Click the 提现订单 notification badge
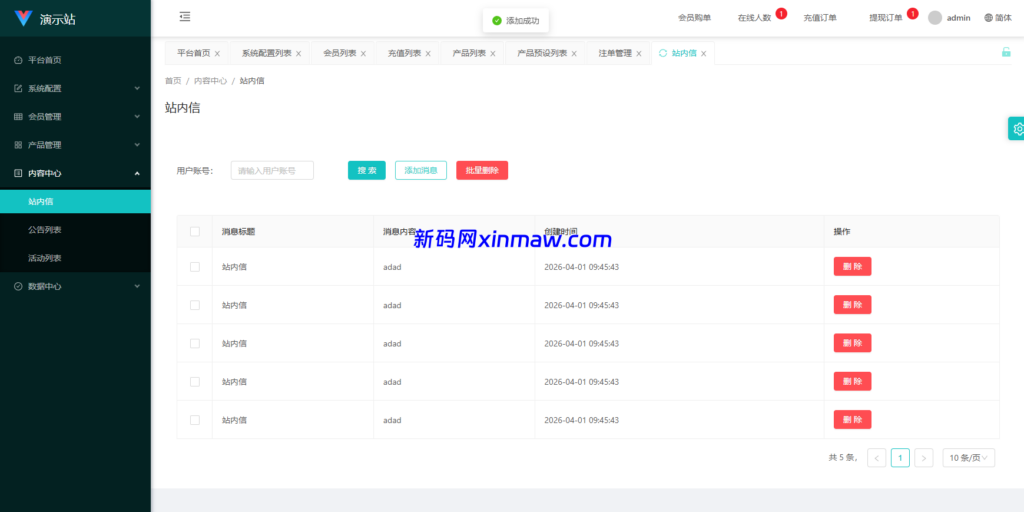 [x=912, y=13]
